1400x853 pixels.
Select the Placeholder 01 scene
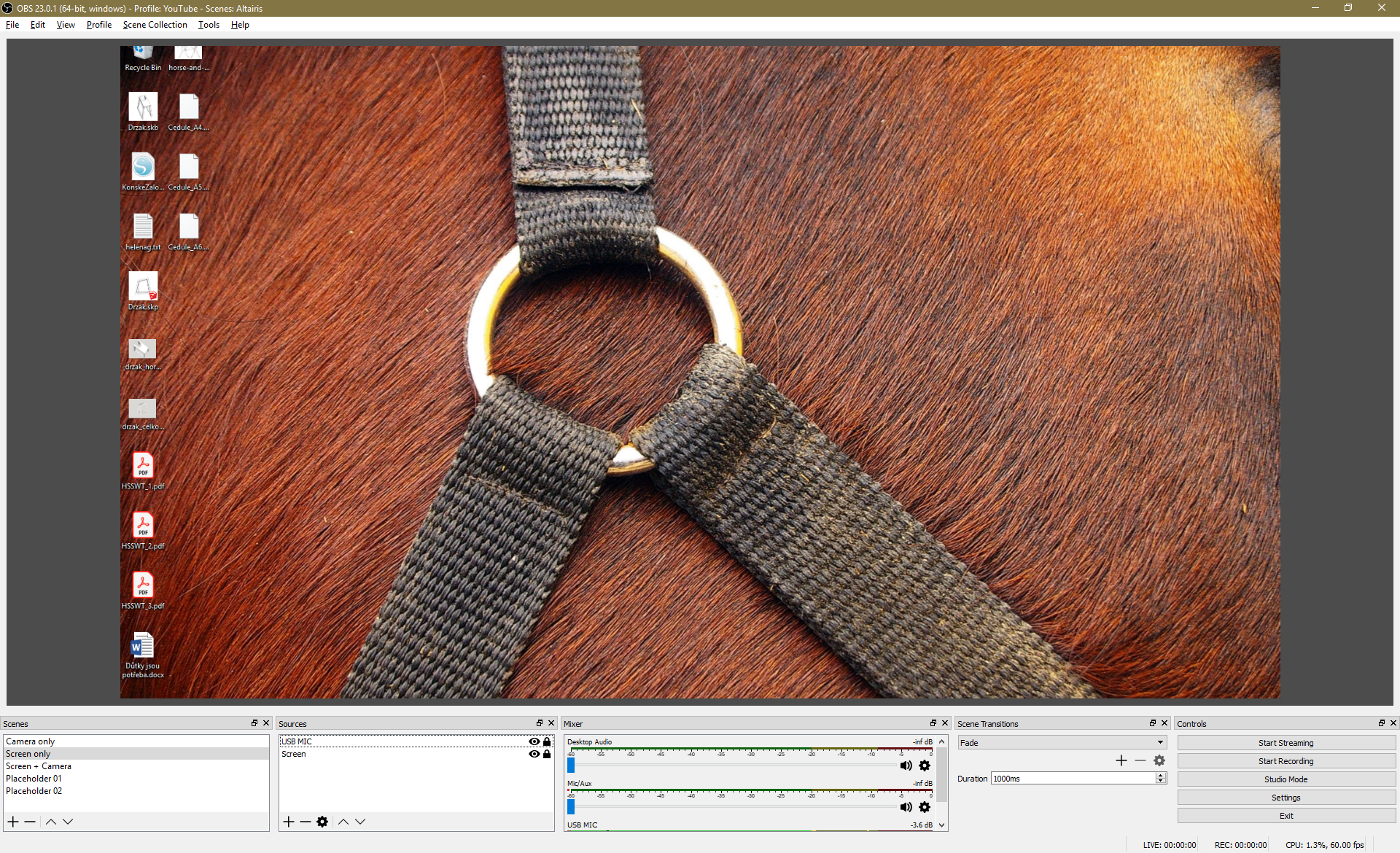(x=136, y=779)
